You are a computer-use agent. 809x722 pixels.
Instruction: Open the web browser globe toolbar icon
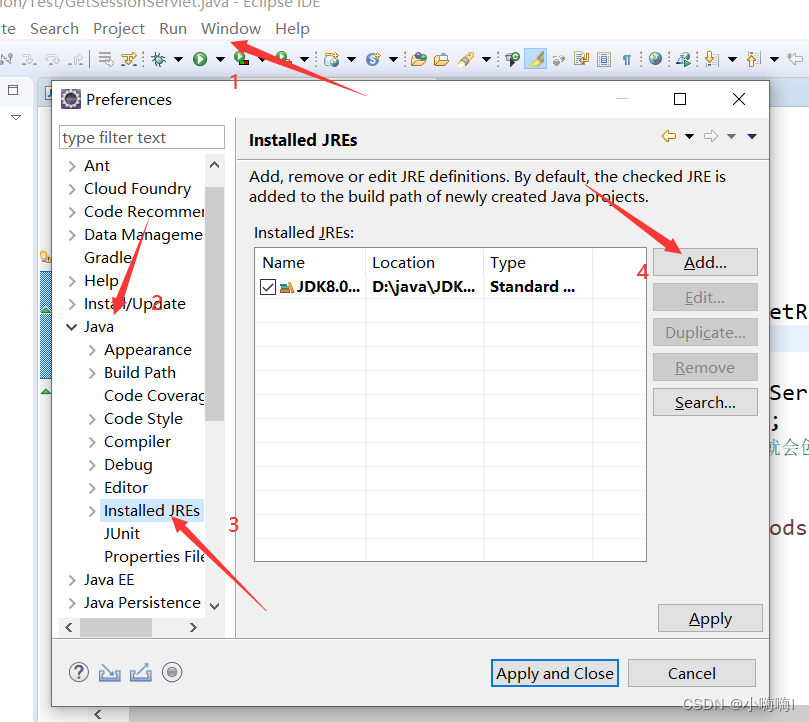(x=653, y=59)
